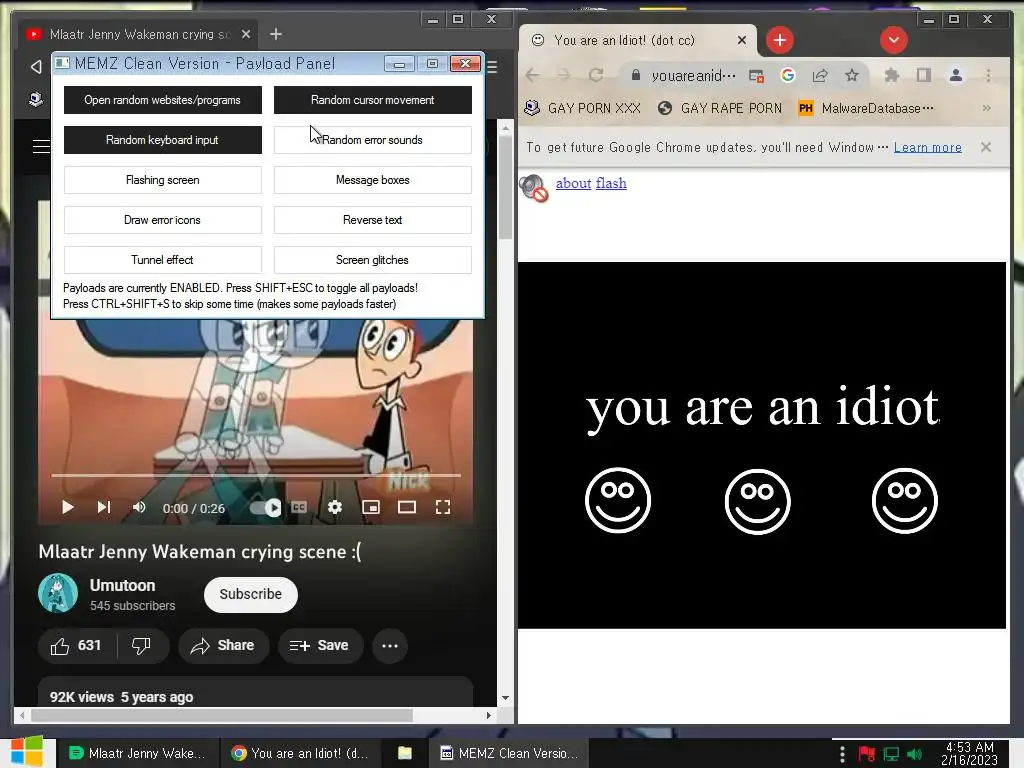Select the Mlaatr Jenny Wakeman browser tab
Screen dimensions: 1024x768
139,34
